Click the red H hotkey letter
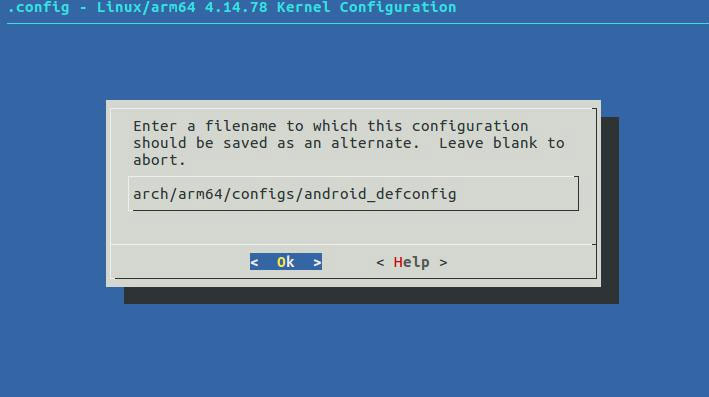Screen dimensions: 709x397 click(398, 262)
